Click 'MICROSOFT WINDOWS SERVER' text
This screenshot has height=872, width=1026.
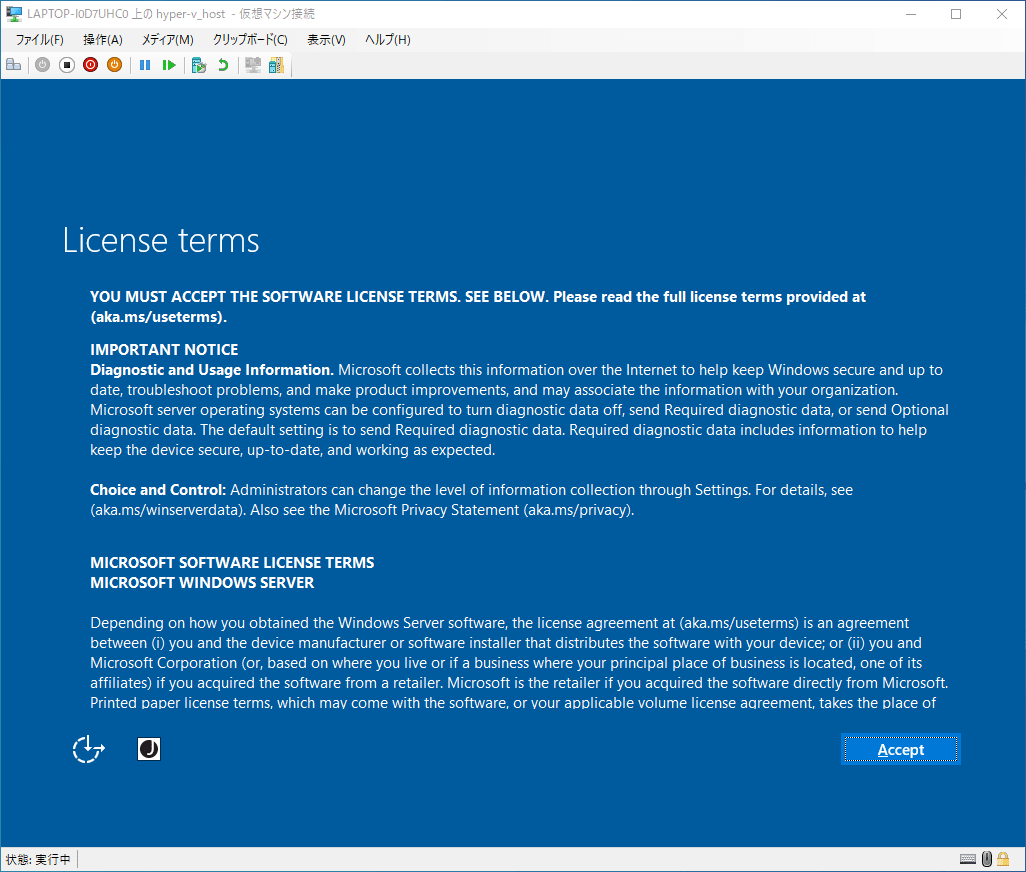[x=202, y=582]
